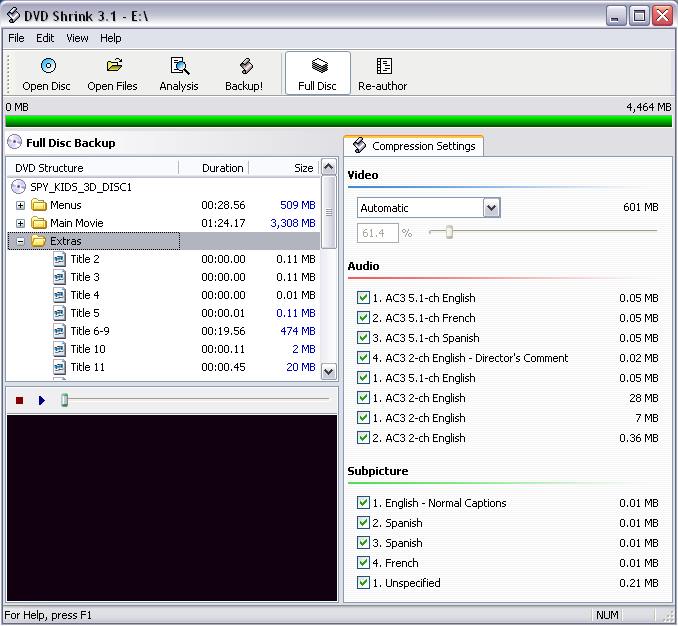Sort by the DVD Structure column header
The height and width of the screenshot is (626, 678).
click(x=93, y=168)
